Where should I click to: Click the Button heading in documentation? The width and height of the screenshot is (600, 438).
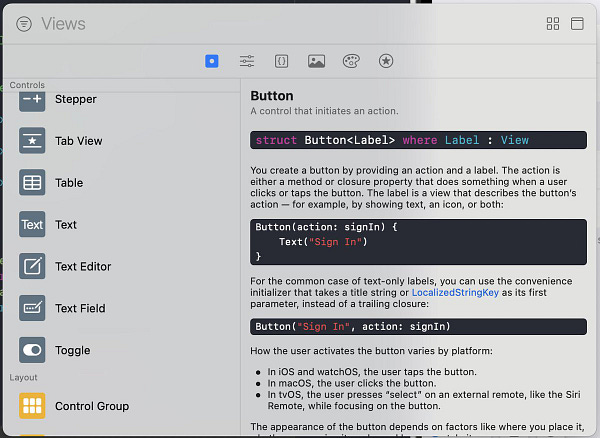pos(272,96)
